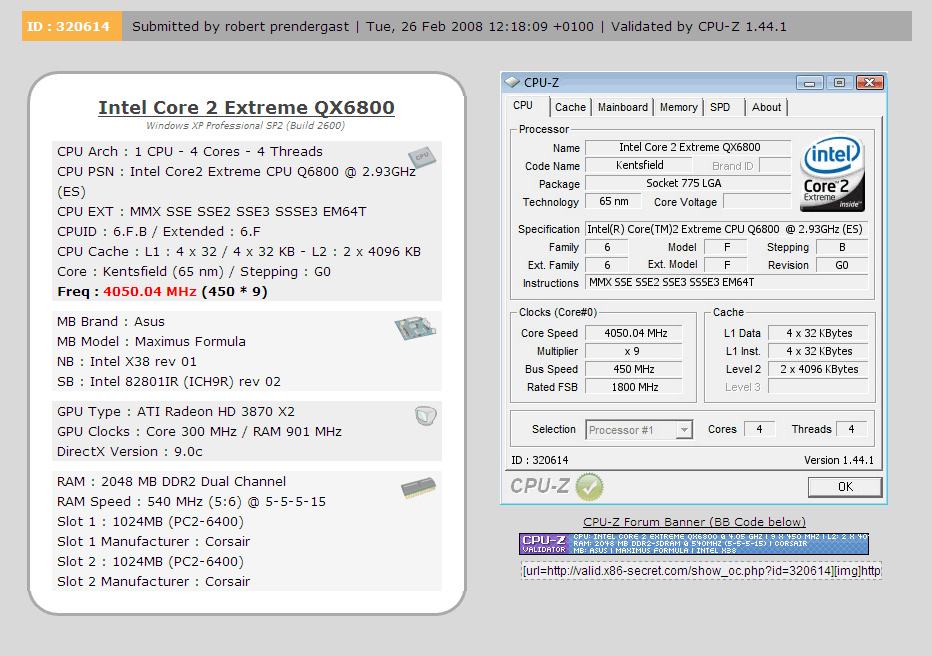Viewport: 932px width, 656px height.
Task: Click the Name field showing QX6800
Action: [688, 147]
